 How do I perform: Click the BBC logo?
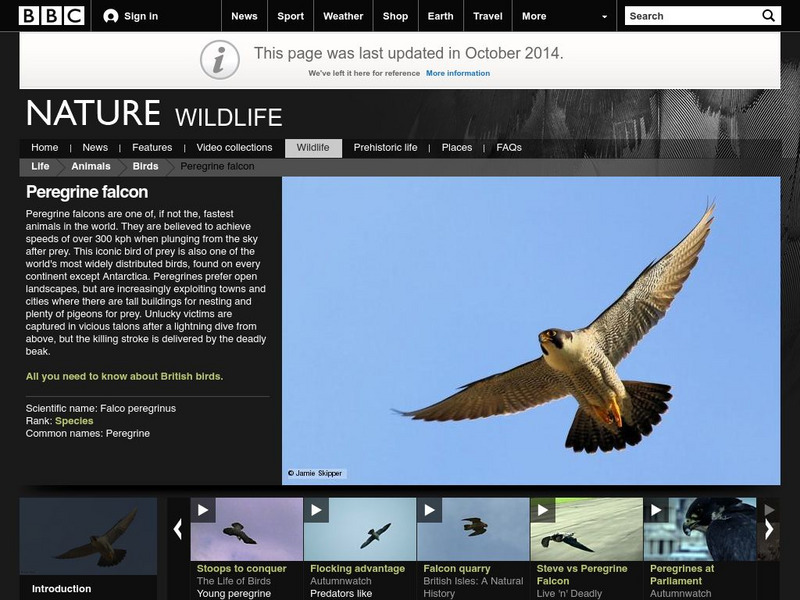52,16
